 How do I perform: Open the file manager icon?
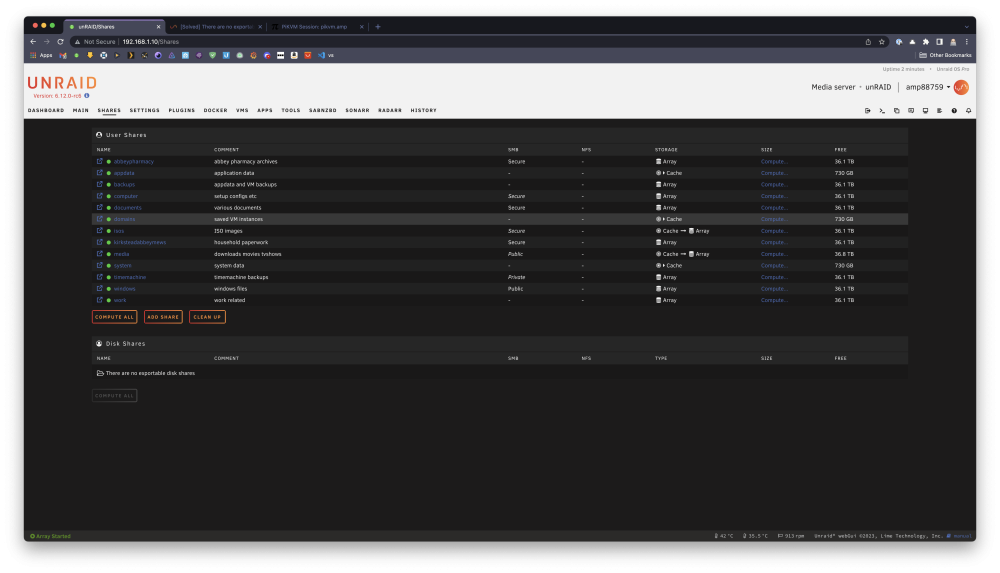point(897,111)
